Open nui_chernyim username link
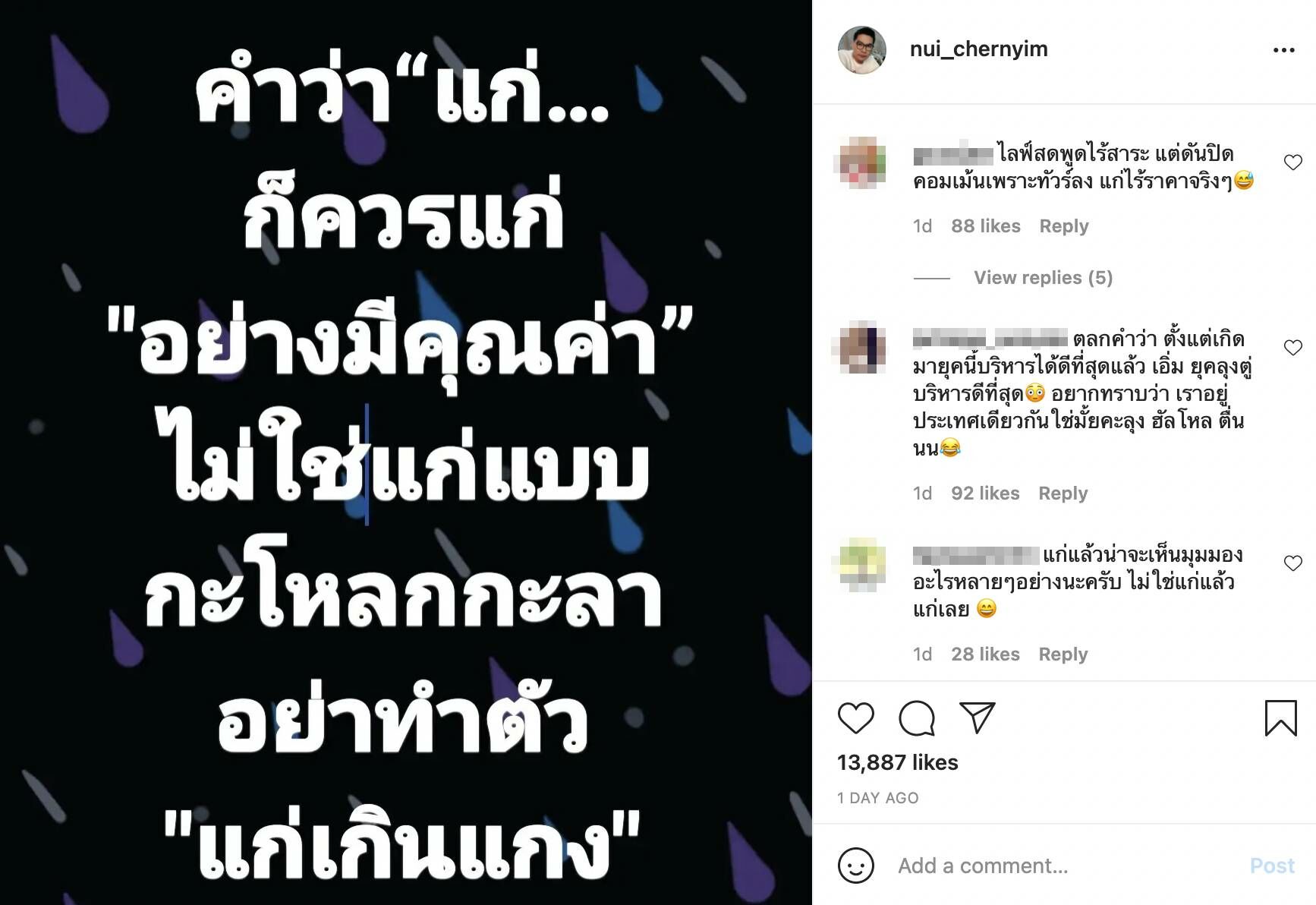 (978, 49)
